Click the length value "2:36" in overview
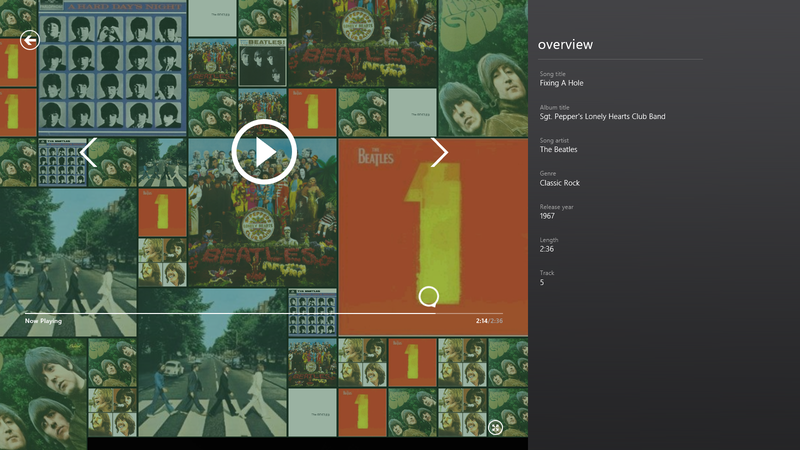This screenshot has height=450, width=800. coord(546,249)
